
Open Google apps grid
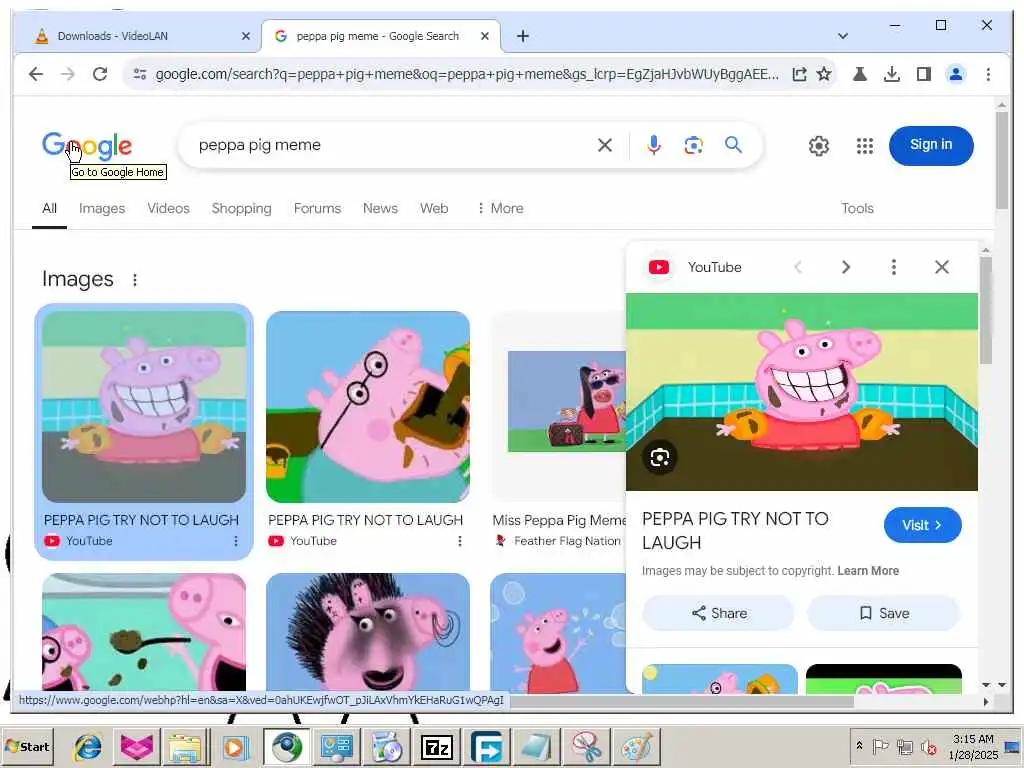coord(865,146)
